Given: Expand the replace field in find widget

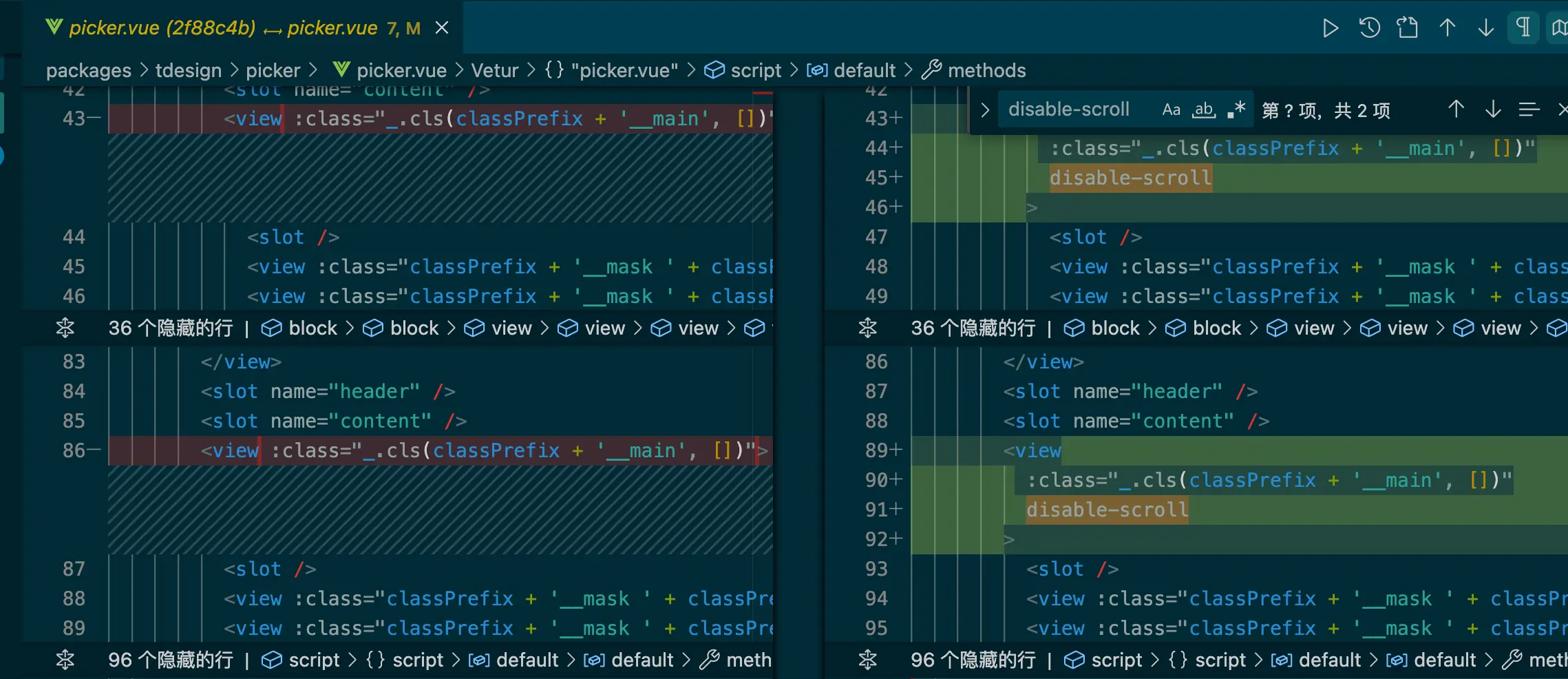Looking at the screenshot, I should coord(985,109).
